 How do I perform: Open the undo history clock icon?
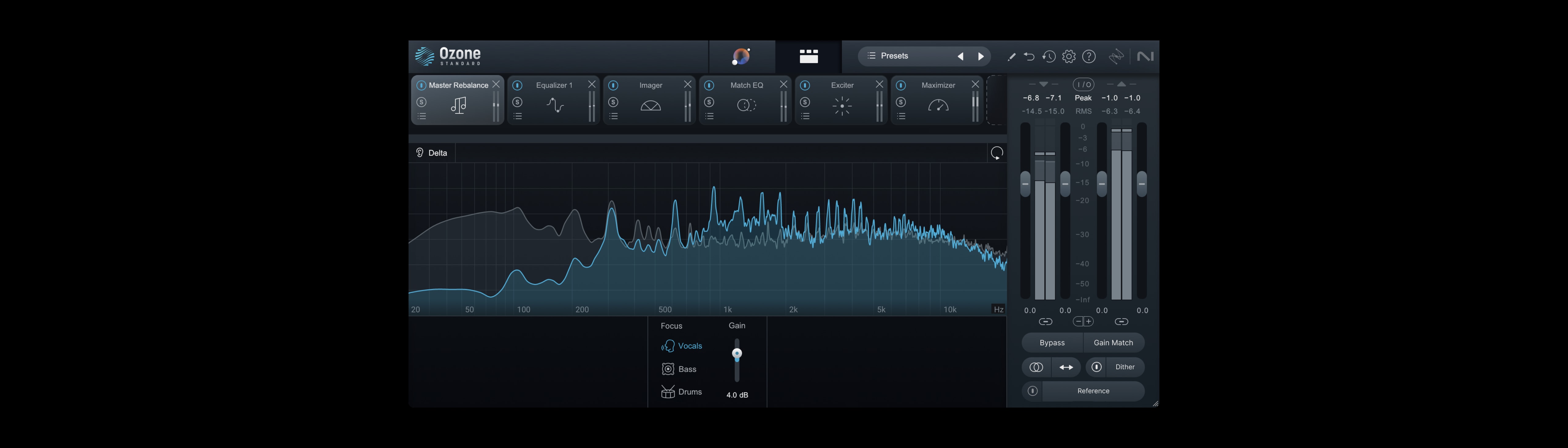point(1048,57)
